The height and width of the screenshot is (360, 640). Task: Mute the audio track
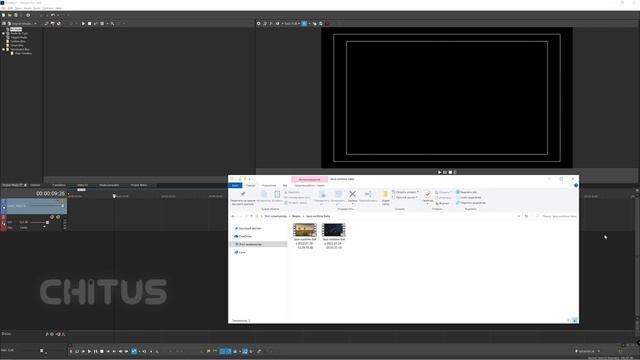(52, 217)
